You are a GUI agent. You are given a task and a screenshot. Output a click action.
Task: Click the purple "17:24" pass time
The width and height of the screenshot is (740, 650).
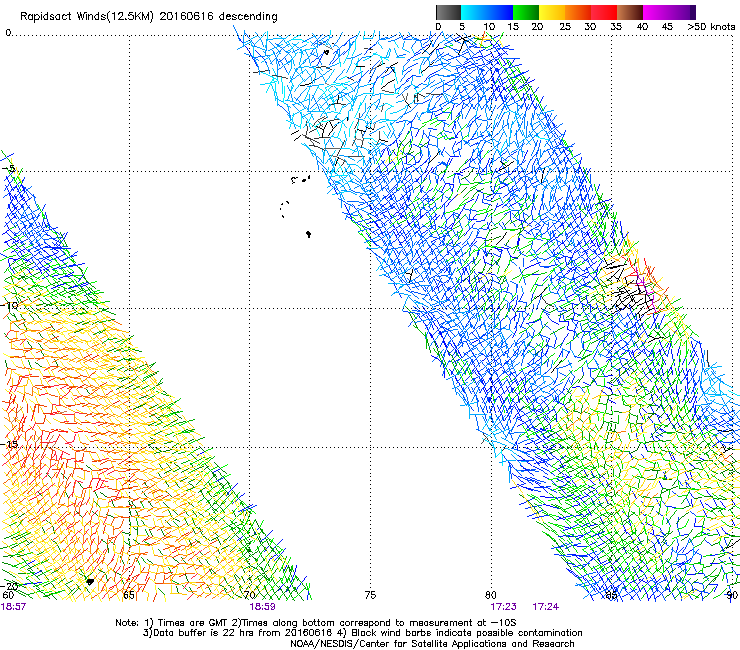coord(546,607)
